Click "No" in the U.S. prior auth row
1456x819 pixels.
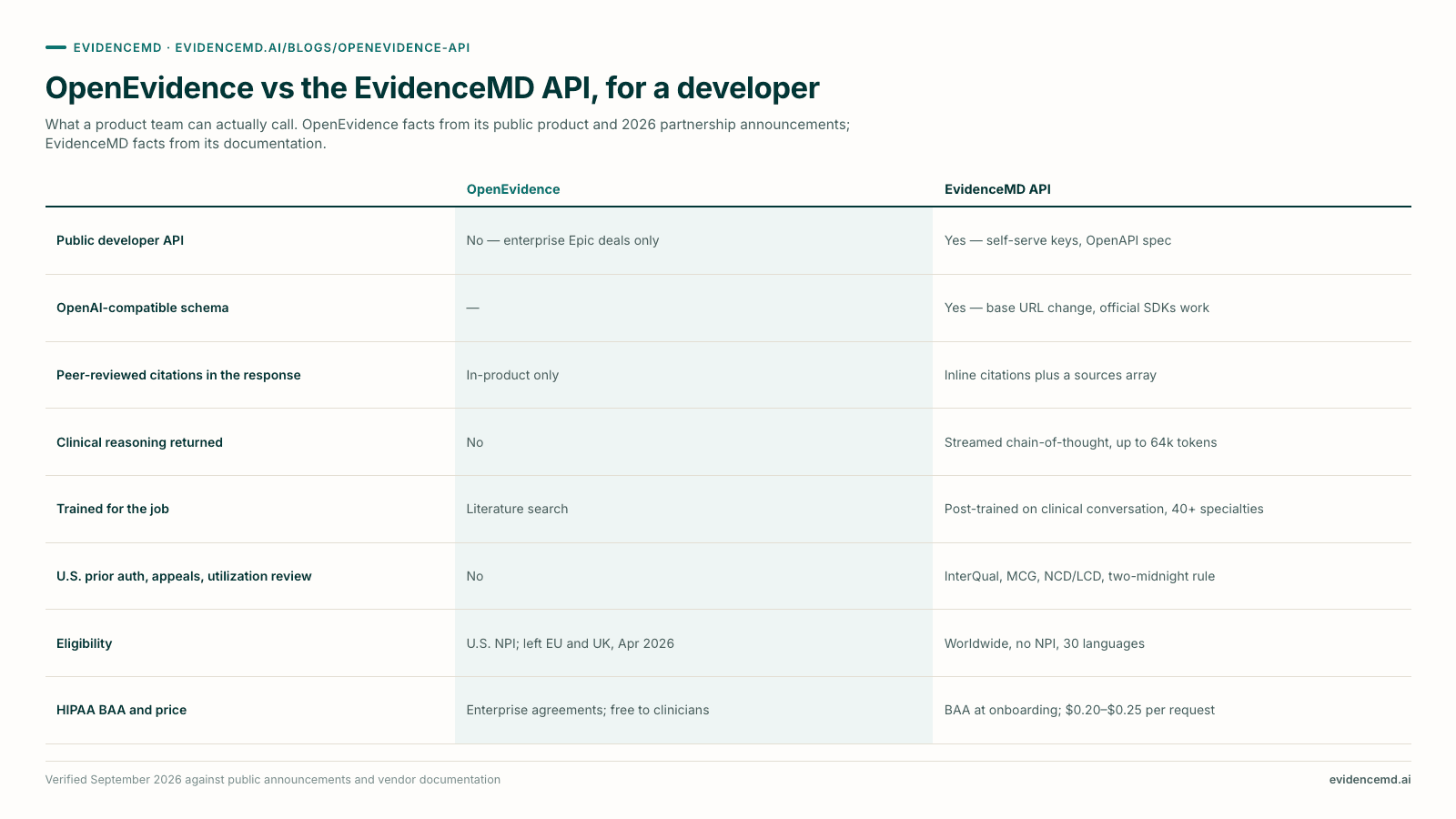click(475, 576)
